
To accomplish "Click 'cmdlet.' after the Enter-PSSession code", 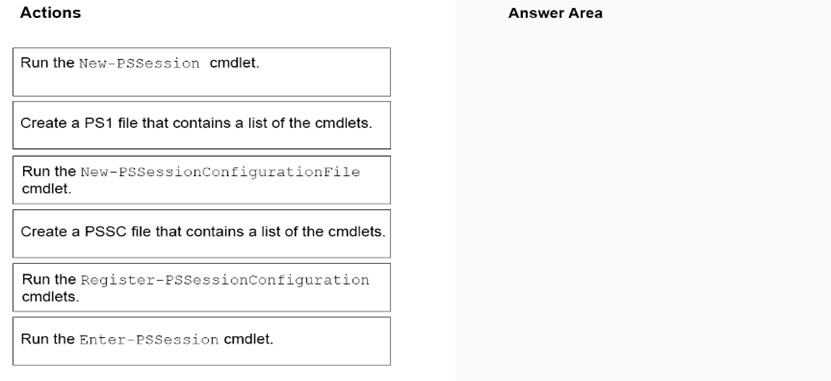I will tap(249, 339).
